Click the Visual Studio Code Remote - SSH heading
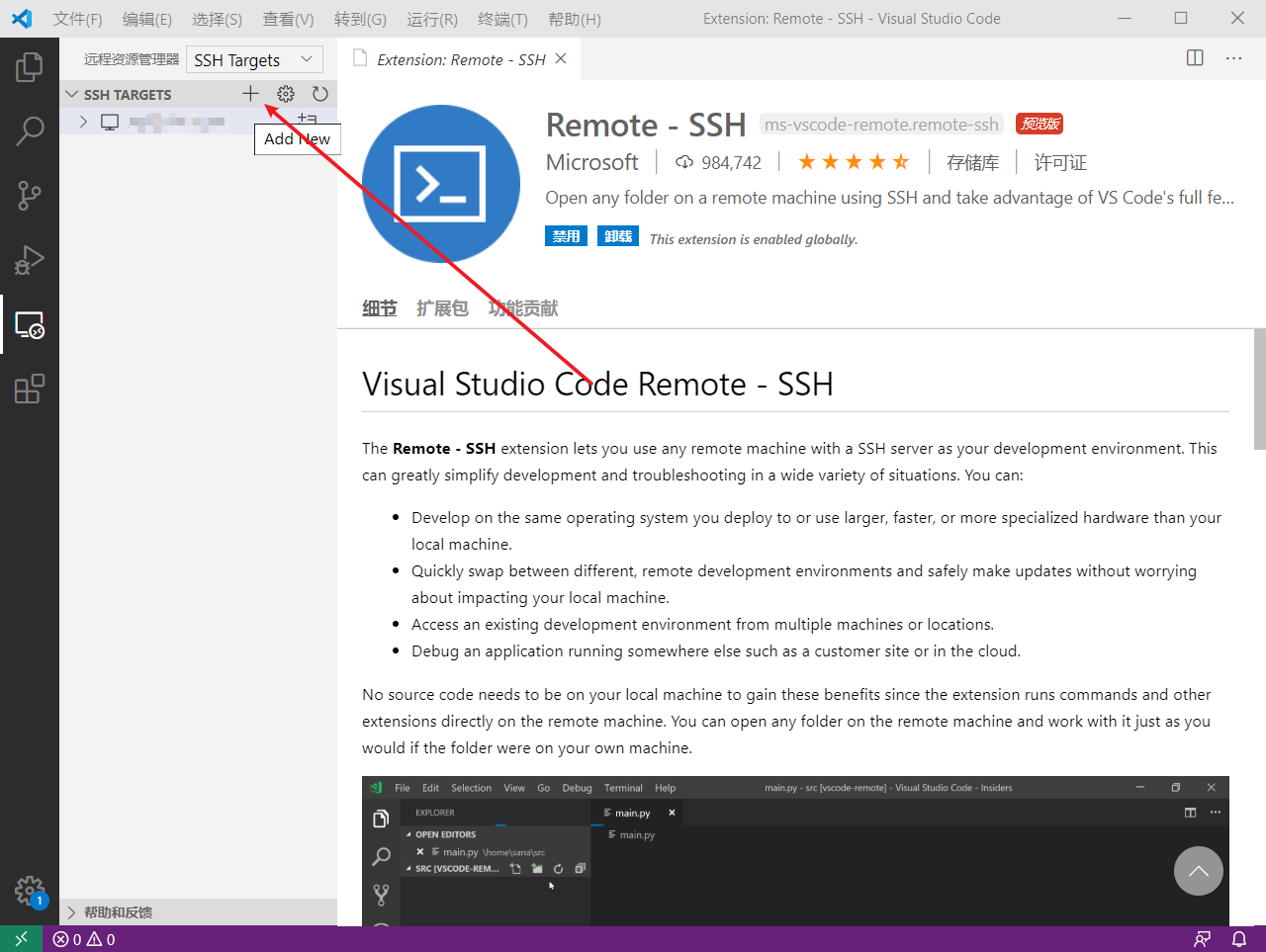This screenshot has height=952, width=1266. [x=597, y=384]
